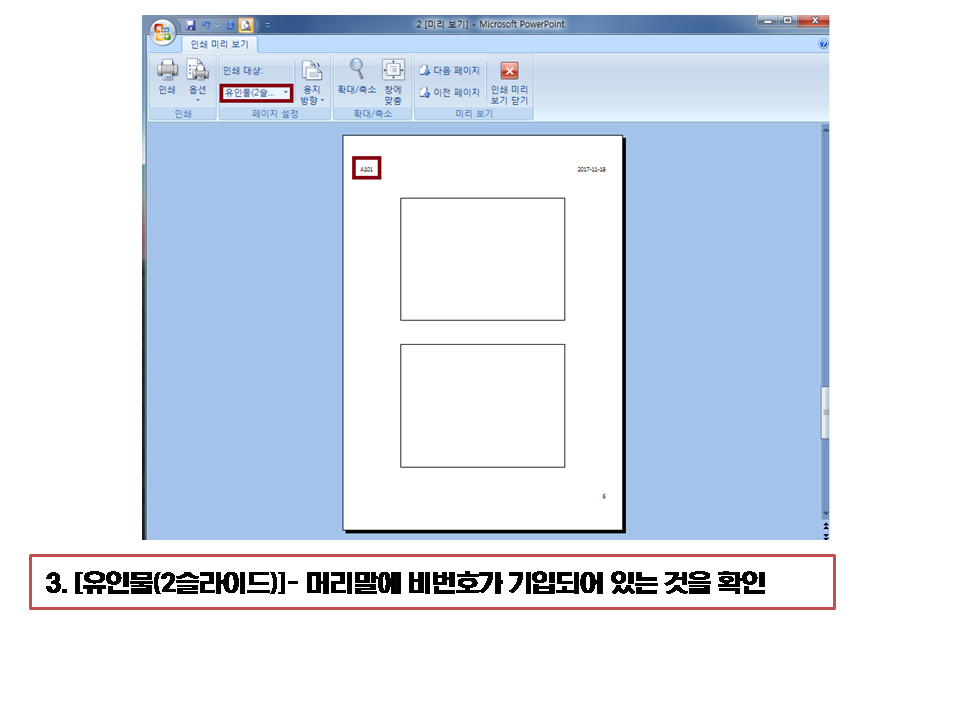Image resolution: width=960 pixels, height=720 pixels.
Task: Click the 창에 맞춤 (Fit to Window) icon
Action: 392,70
